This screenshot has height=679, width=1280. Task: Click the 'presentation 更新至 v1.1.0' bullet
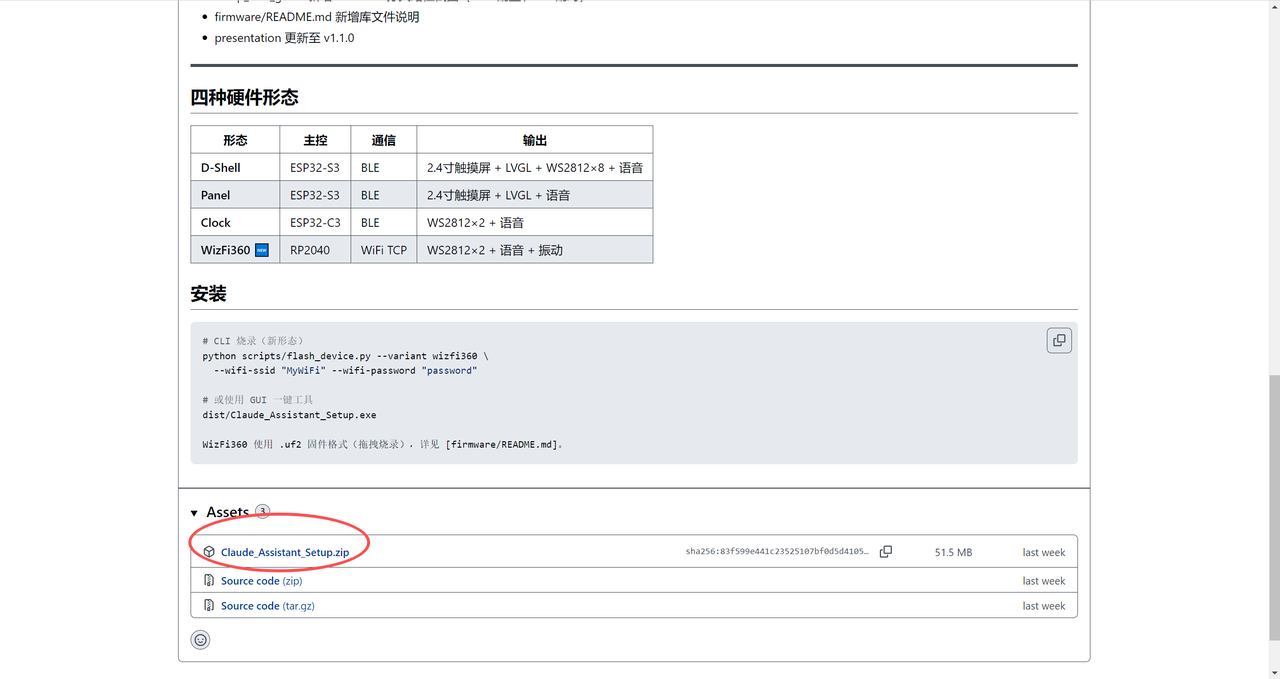[284, 38]
